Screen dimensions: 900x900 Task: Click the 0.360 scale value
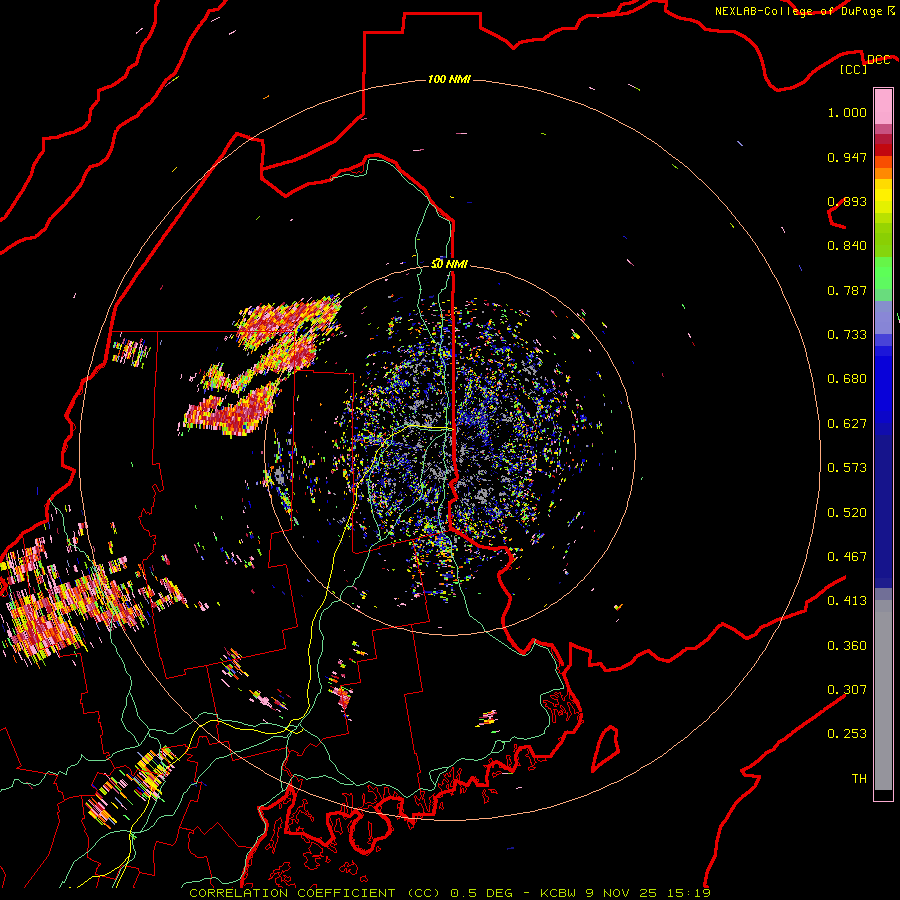(x=847, y=646)
